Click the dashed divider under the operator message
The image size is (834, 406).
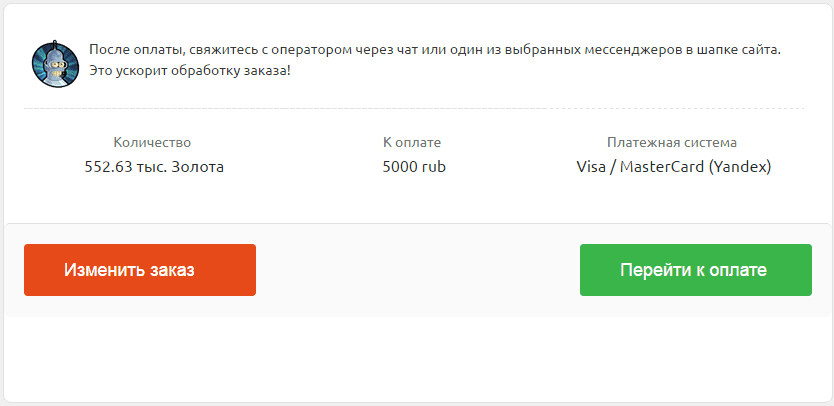pos(414,109)
